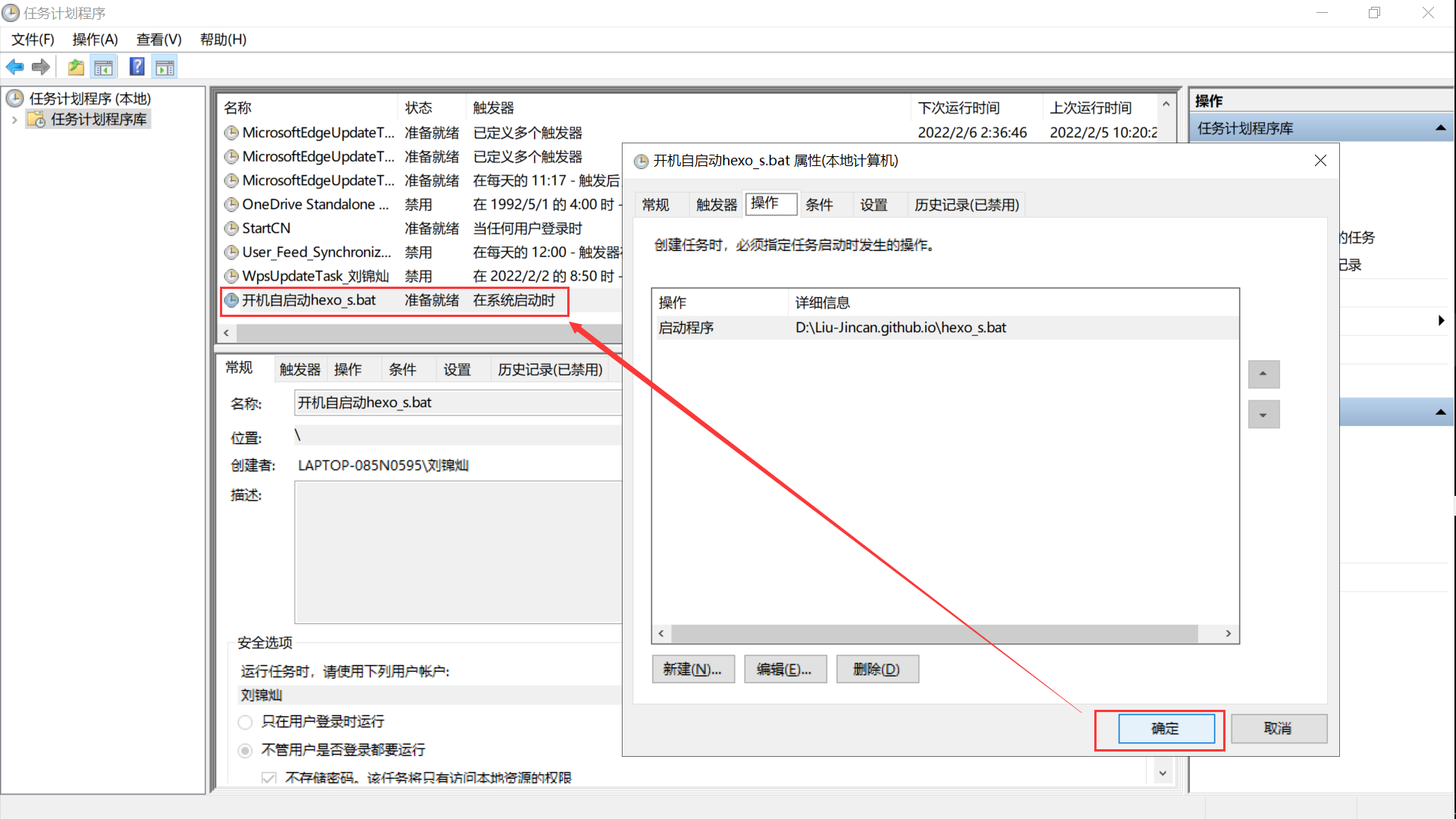Expand the 任务计划程序库 tree node
1456x819 pixels.
(x=14, y=120)
